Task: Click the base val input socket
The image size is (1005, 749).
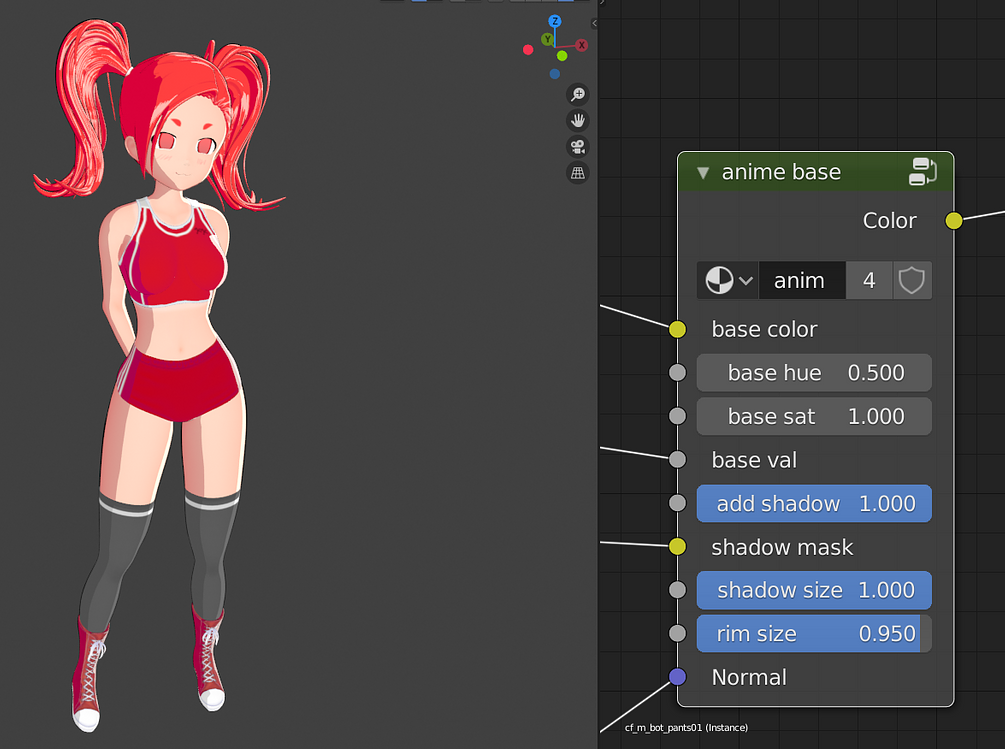Action: (x=677, y=459)
